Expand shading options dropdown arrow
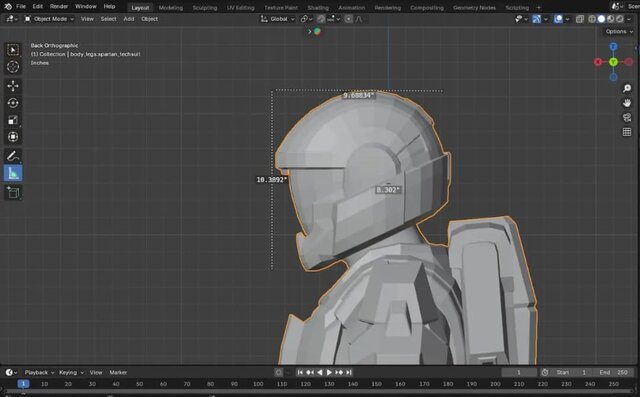This screenshot has height=397, width=640. [630, 19]
